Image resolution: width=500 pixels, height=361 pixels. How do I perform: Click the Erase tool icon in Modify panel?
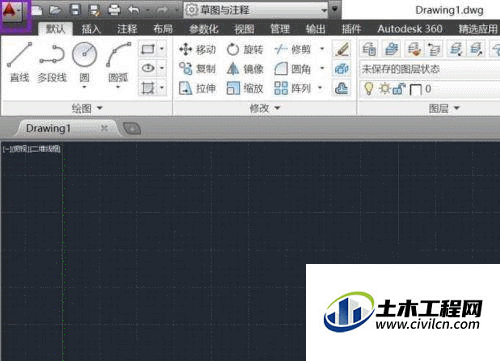[342, 49]
